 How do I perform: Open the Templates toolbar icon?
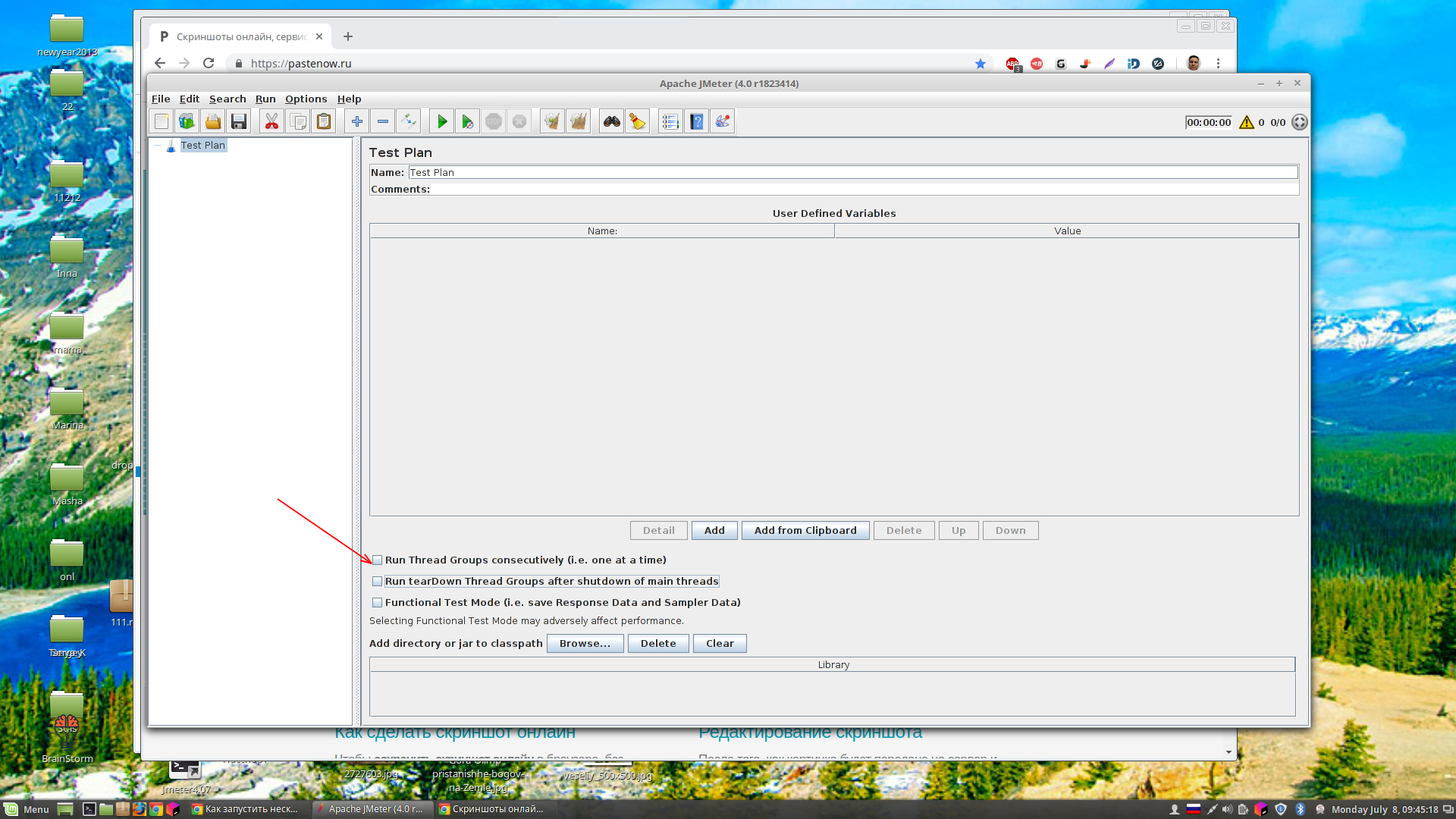[x=187, y=121]
